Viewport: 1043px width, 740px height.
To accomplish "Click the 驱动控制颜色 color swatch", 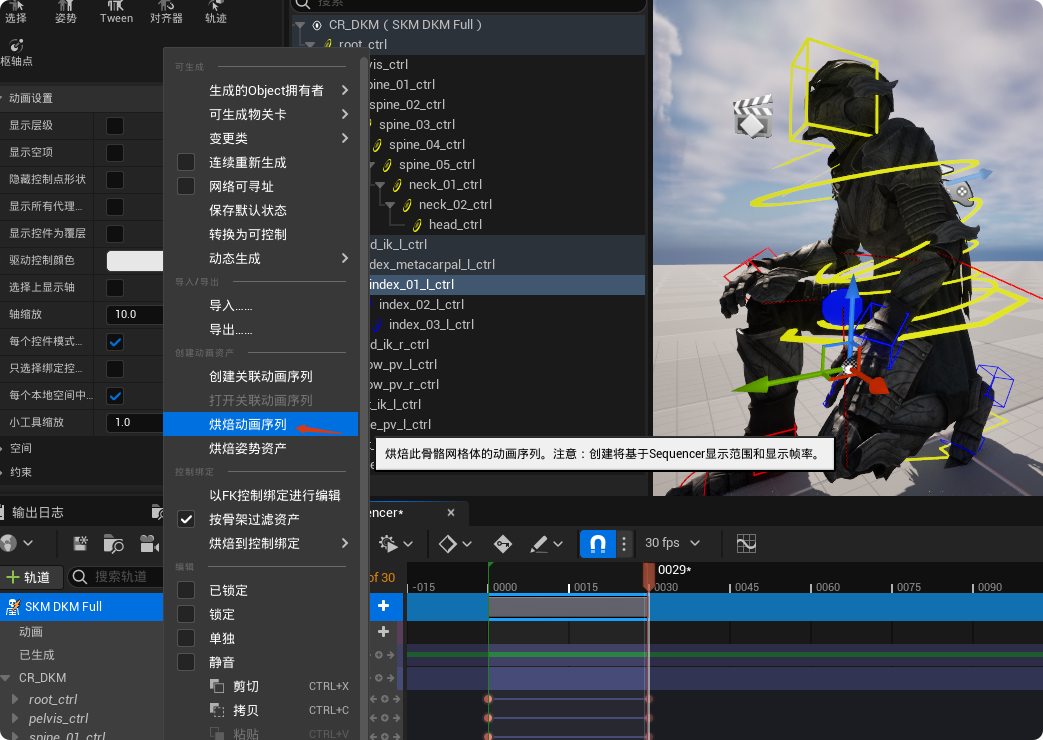I will [x=135, y=261].
